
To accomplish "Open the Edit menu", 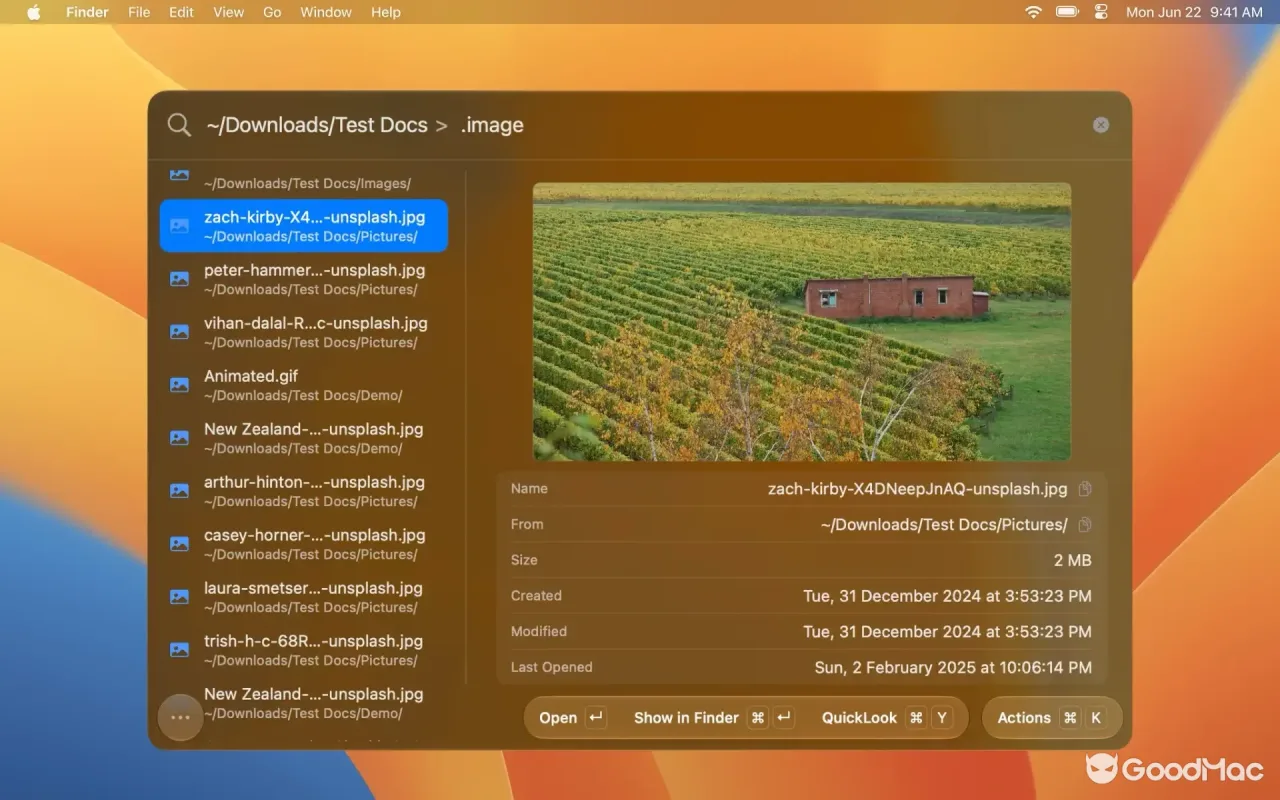I will (x=181, y=12).
